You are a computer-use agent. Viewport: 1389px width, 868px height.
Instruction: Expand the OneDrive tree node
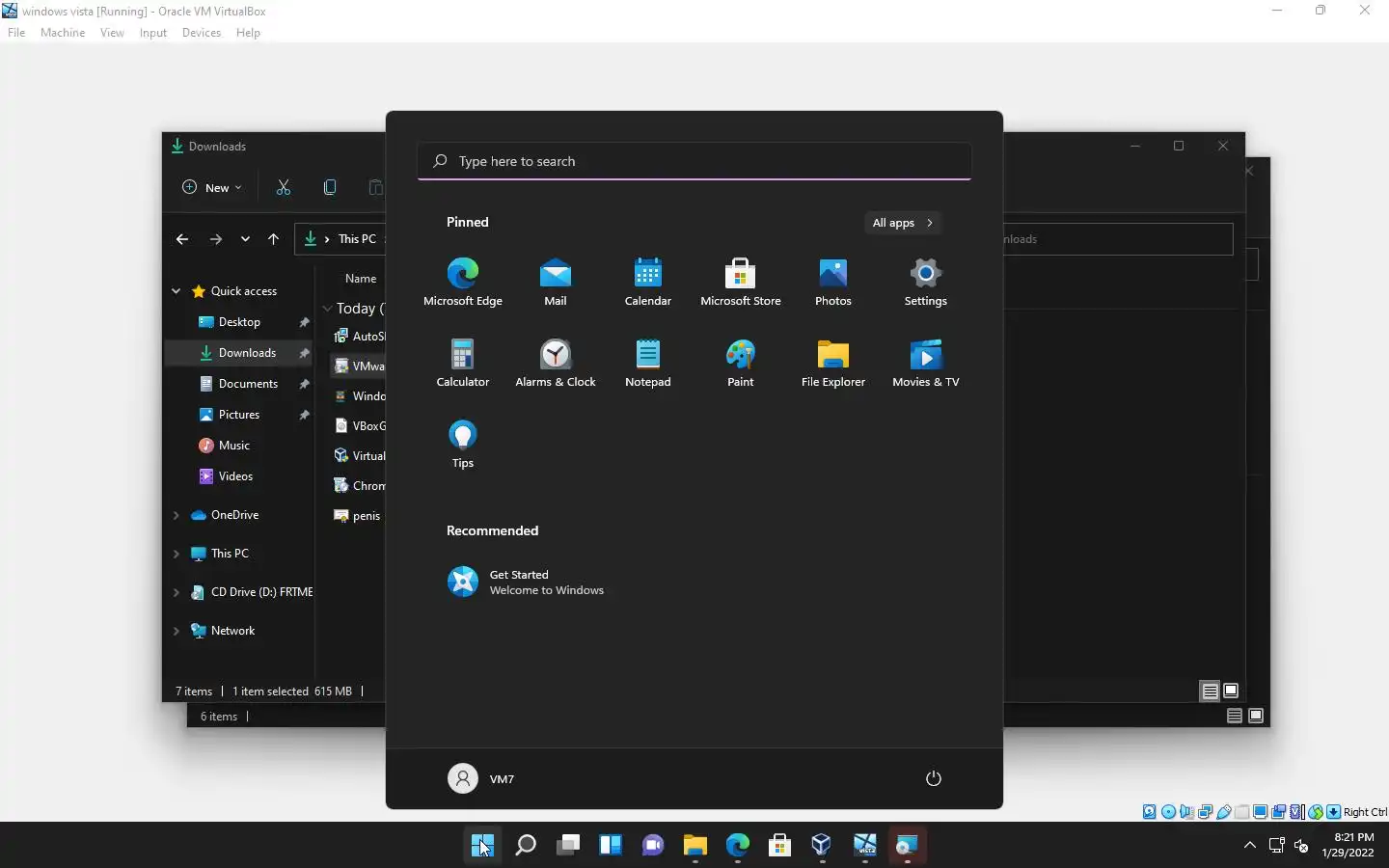point(176,515)
